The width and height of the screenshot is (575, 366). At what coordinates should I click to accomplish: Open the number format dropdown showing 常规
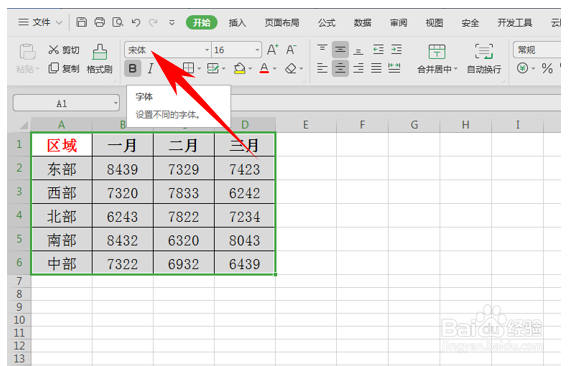click(538, 50)
